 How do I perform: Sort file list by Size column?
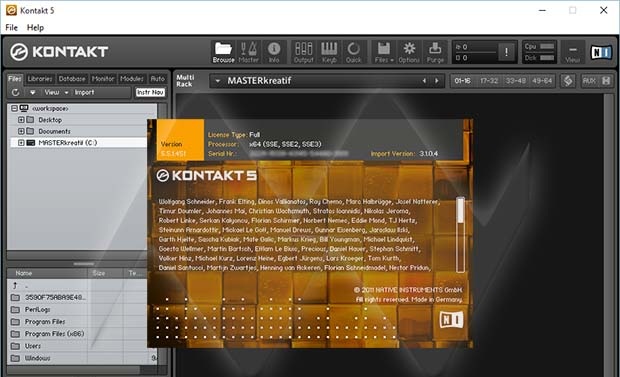tap(105, 273)
